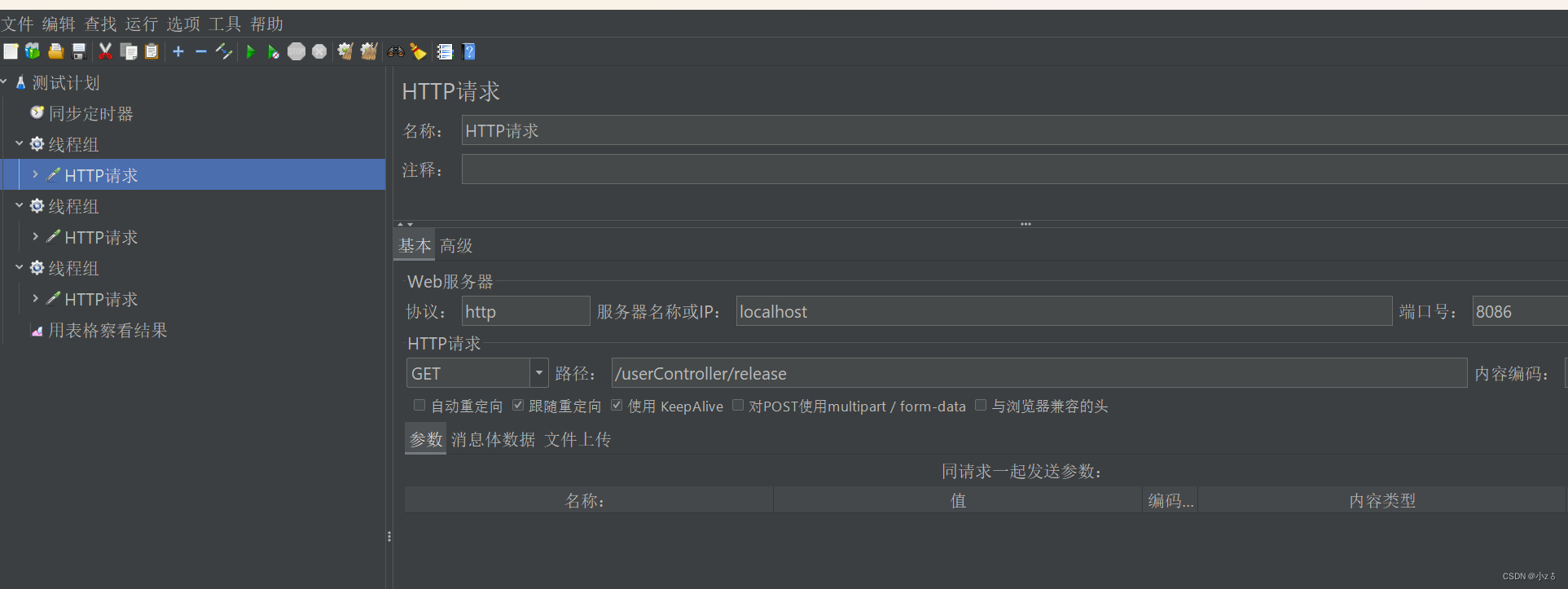Select the 参数 tab
This screenshot has height=589, width=1568.
click(x=425, y=439)
